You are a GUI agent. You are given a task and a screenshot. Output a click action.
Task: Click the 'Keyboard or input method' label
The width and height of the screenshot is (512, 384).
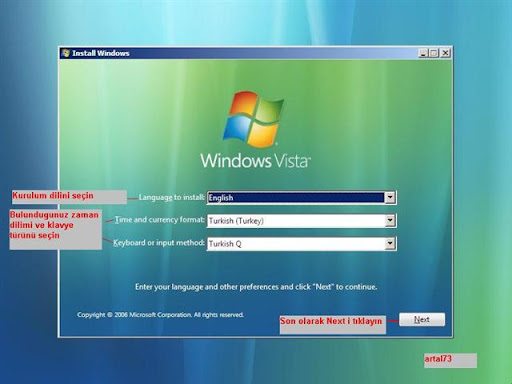coord(159,243)
